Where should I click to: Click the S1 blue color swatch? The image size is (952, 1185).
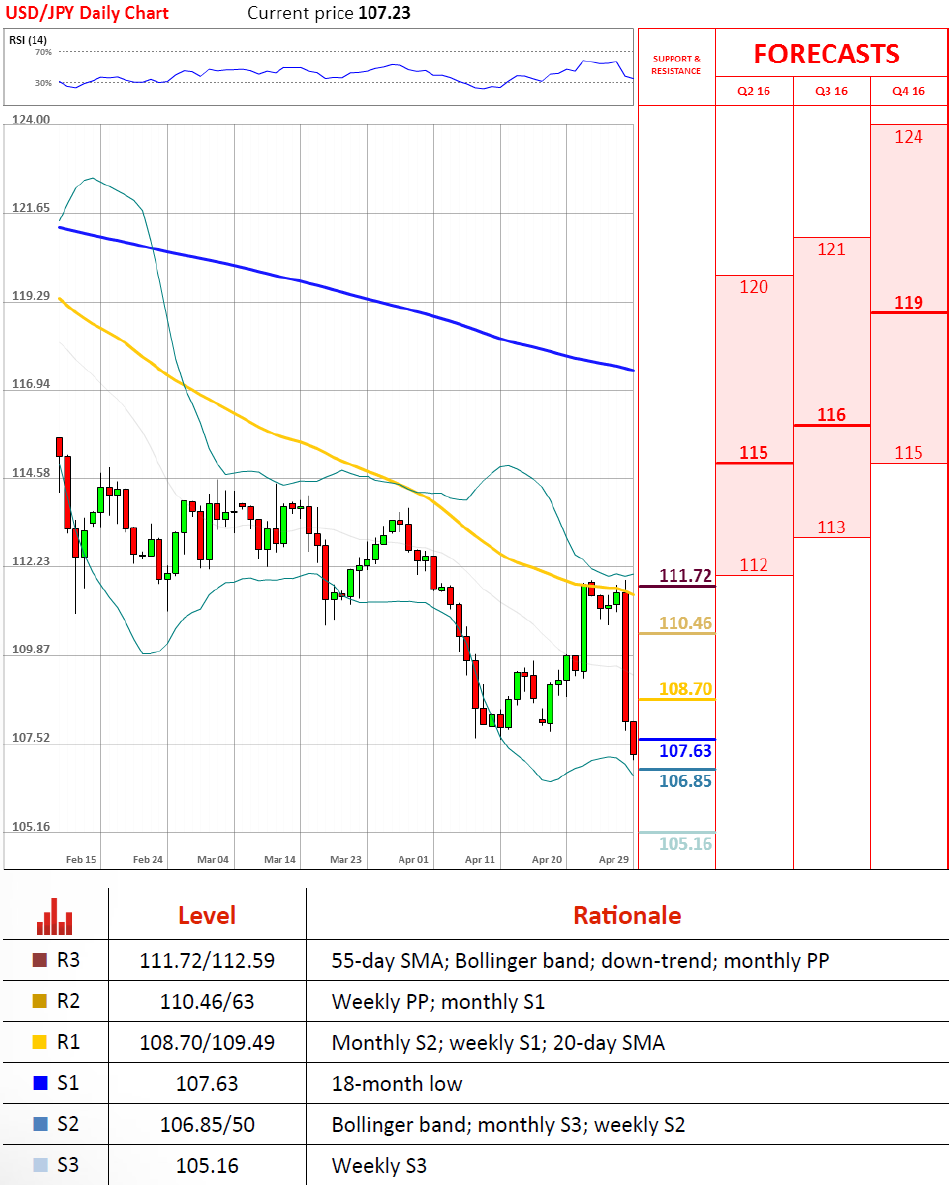pyautogui.click(x=40, y=1083)
